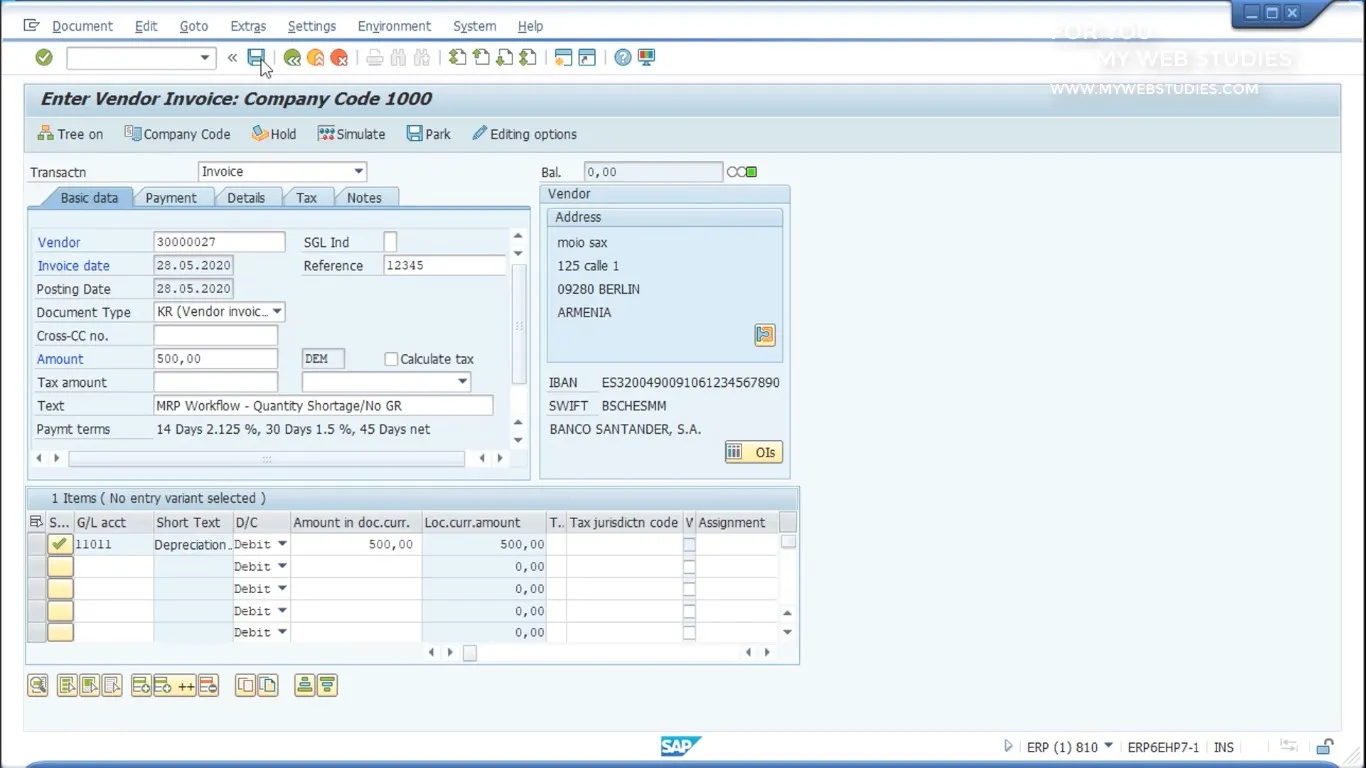Click the Print icon in toolbar
1366x768 pixels.
pos(375,58)
